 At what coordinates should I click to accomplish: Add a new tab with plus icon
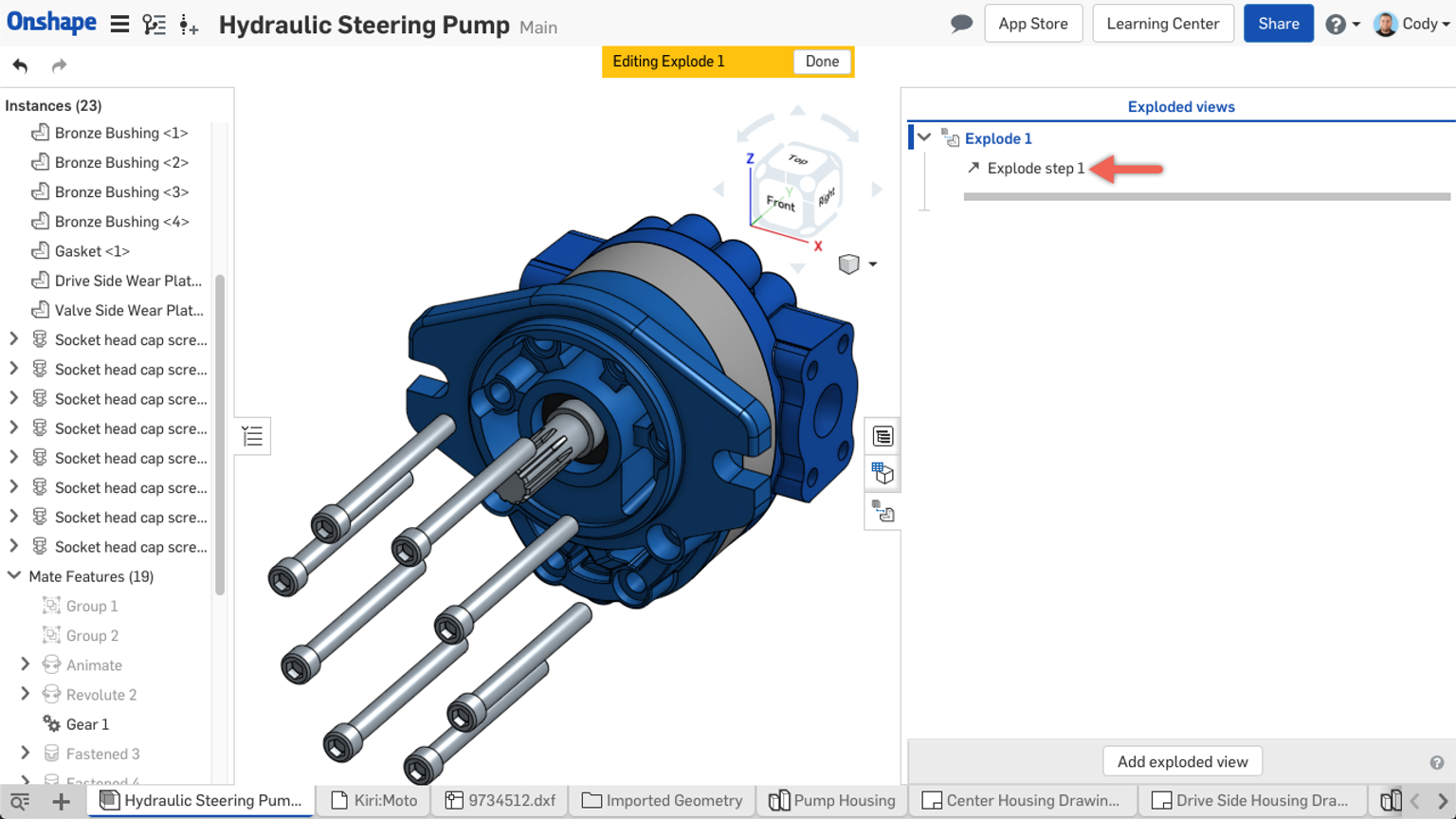[x=61, y=802]
